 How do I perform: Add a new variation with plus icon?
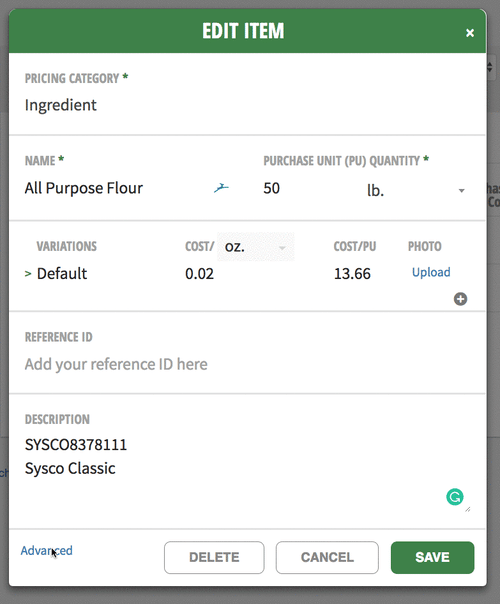pos(460,299)
